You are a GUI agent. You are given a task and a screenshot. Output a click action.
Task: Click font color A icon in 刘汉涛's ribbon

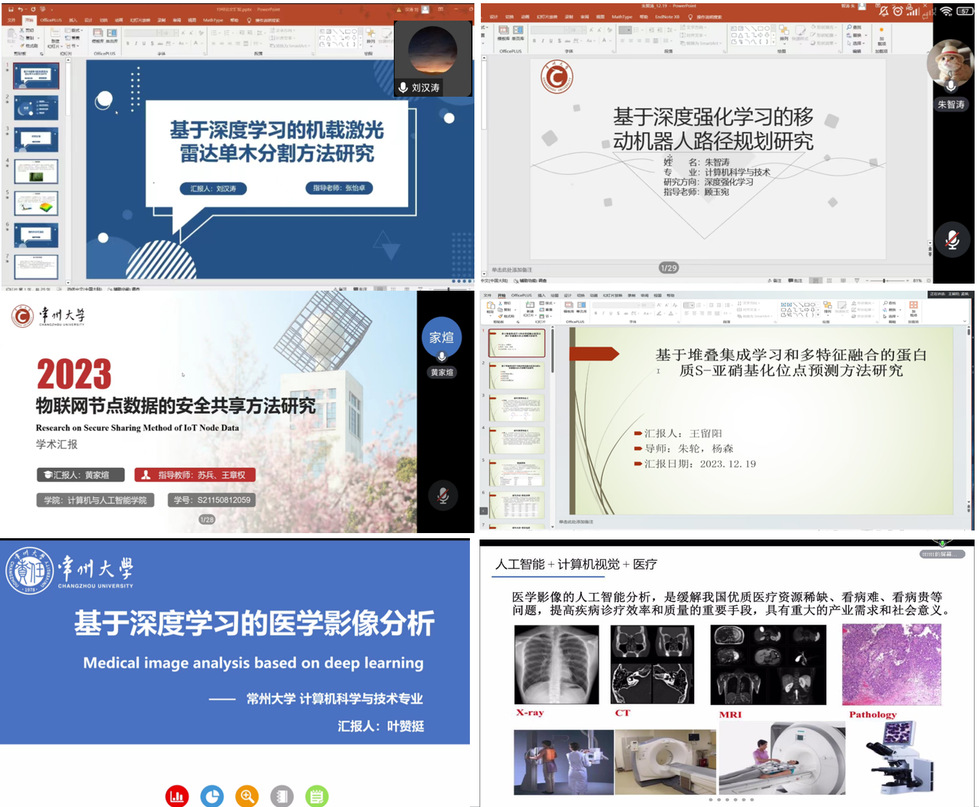(x=195, y=43)
